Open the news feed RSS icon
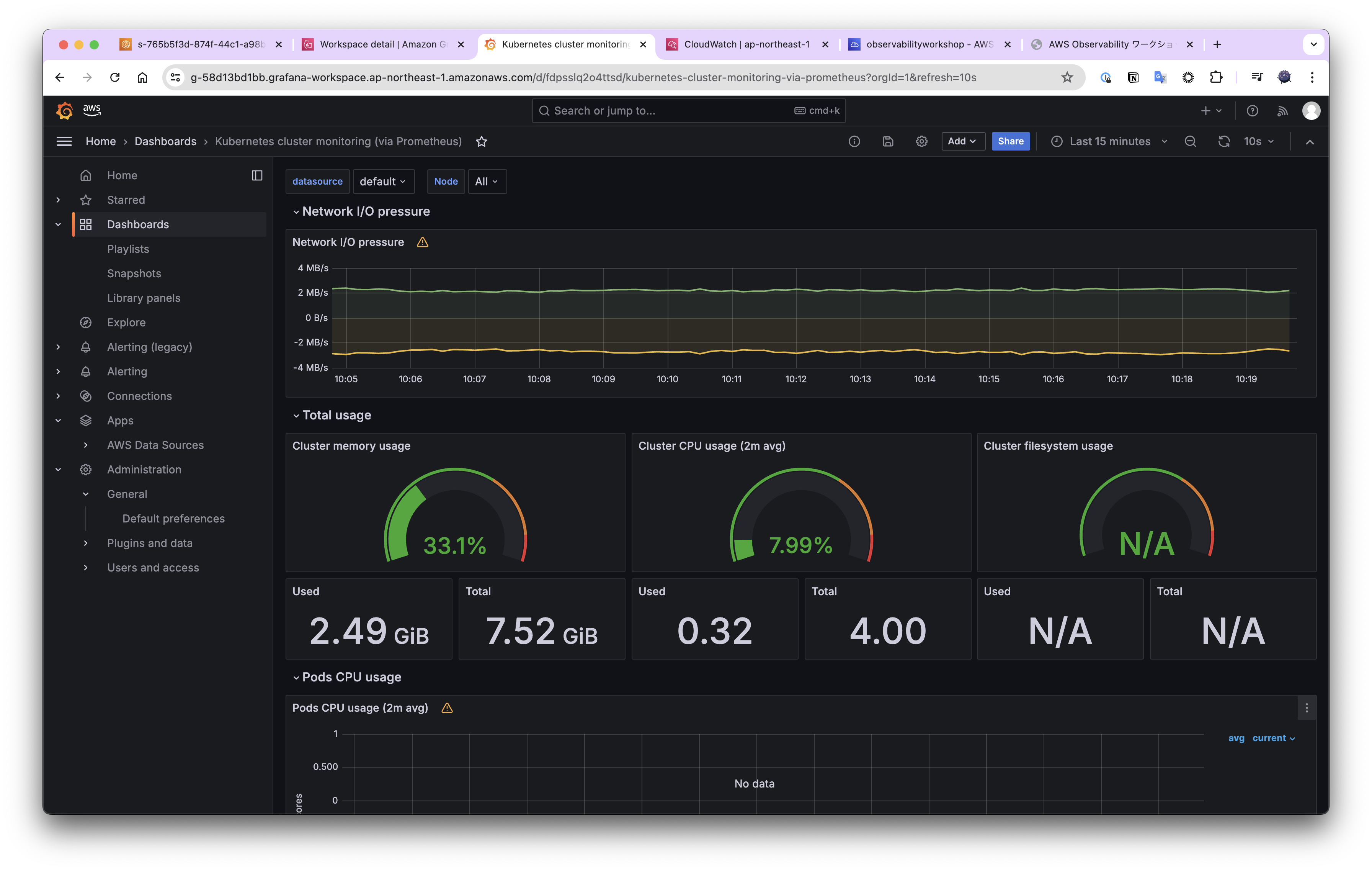1372x871 pixels. [x=1282, y=111]
